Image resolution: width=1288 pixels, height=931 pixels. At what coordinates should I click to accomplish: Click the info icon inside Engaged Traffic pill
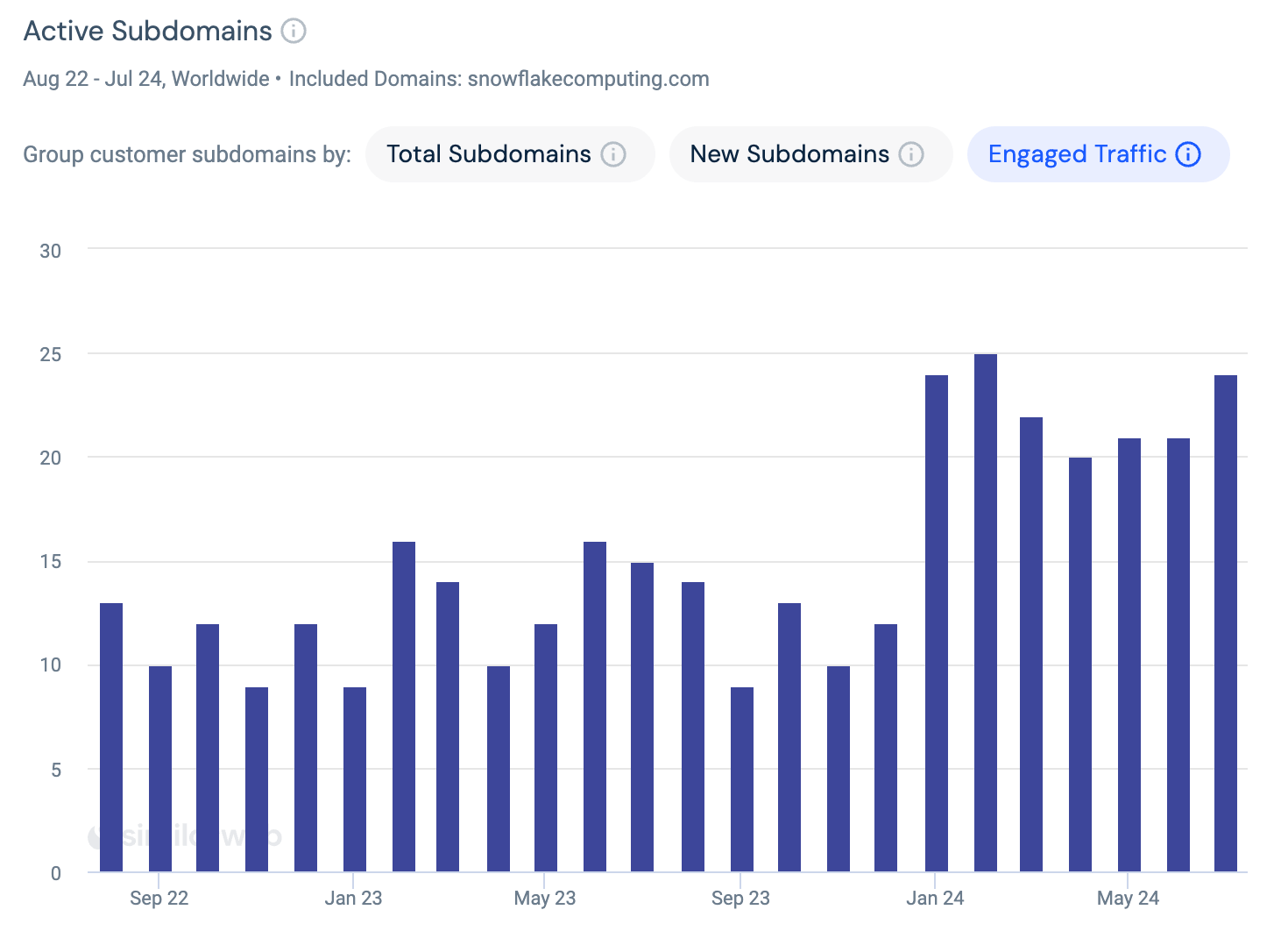point(1188,154)
